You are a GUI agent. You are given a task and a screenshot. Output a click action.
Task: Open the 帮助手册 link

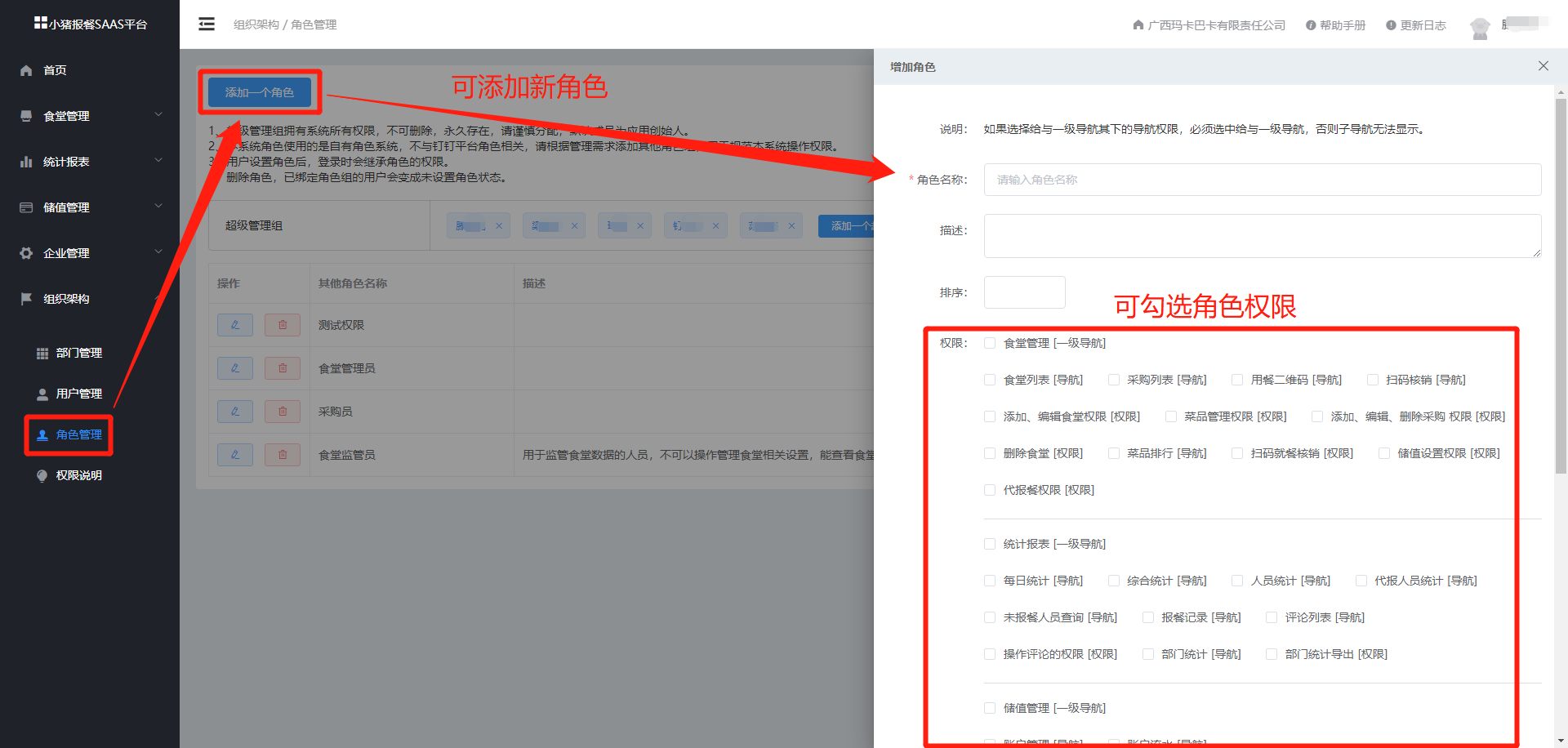[x=1343, y=25]
